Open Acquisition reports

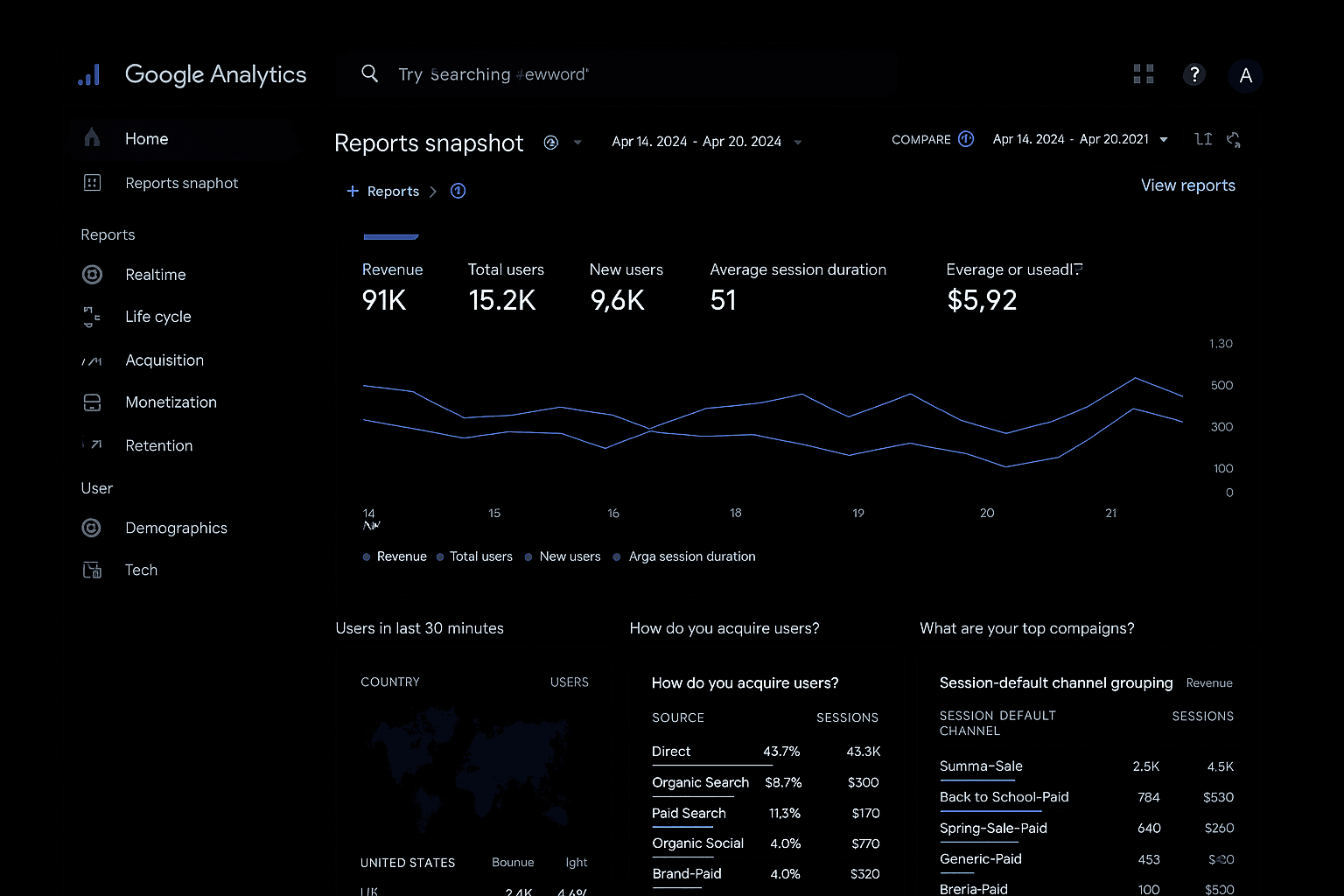164,360
